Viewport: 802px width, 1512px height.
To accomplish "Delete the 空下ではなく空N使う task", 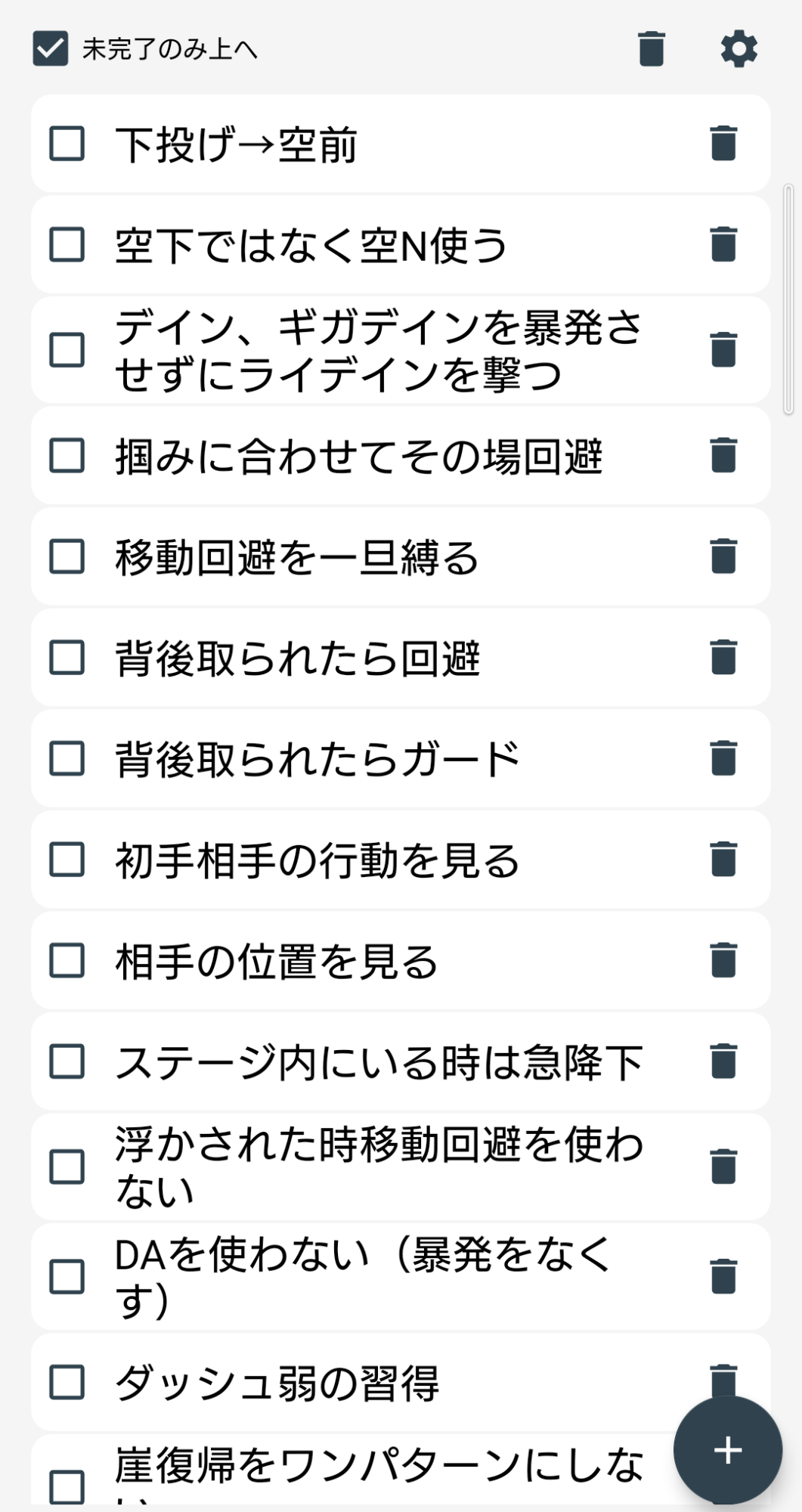I will click(723, 244).
